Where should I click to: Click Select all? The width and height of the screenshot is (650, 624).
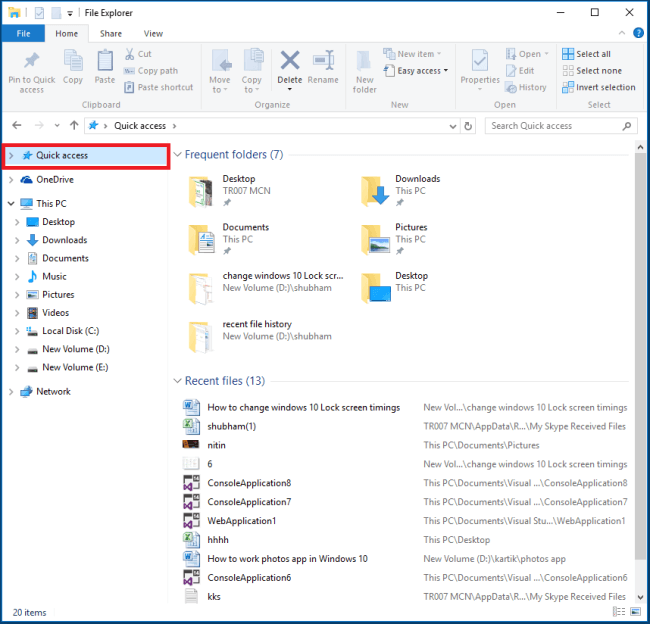pos(587,54)
